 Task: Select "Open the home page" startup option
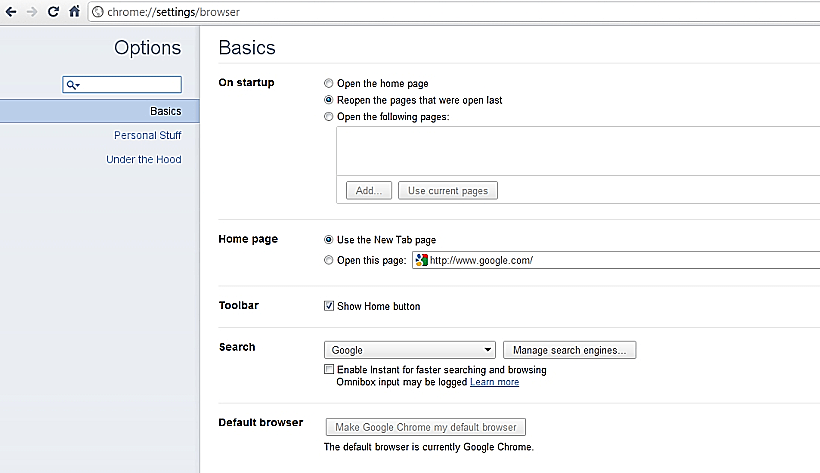click(x=329, y=84)
